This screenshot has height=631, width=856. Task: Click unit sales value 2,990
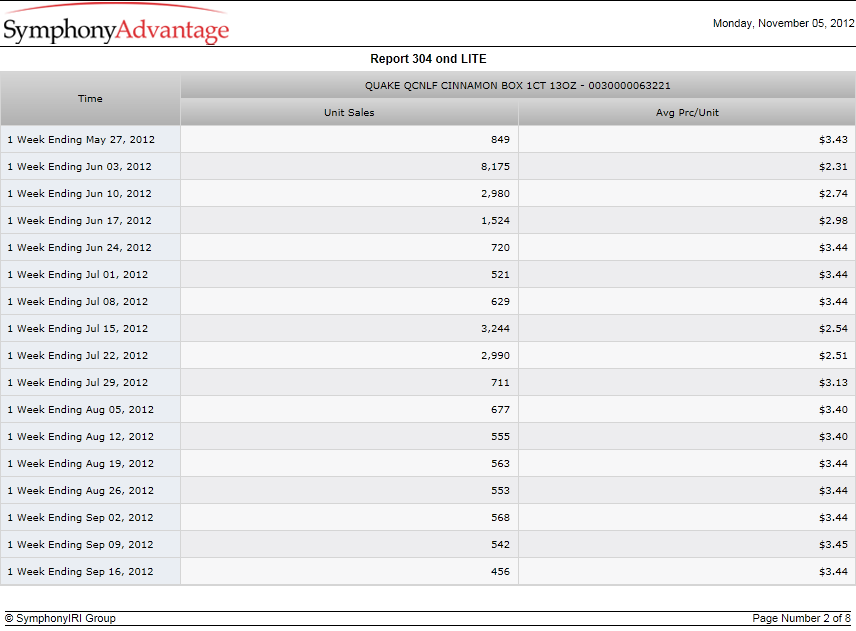pos(495,355)
